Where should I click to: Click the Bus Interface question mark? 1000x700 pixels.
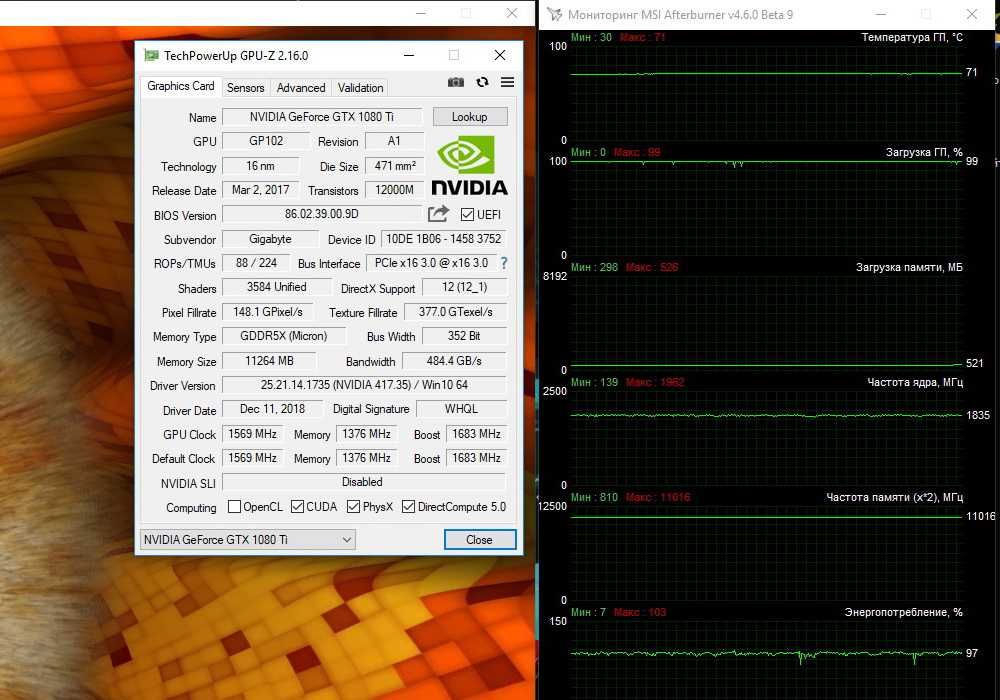(x=504, y=263)
